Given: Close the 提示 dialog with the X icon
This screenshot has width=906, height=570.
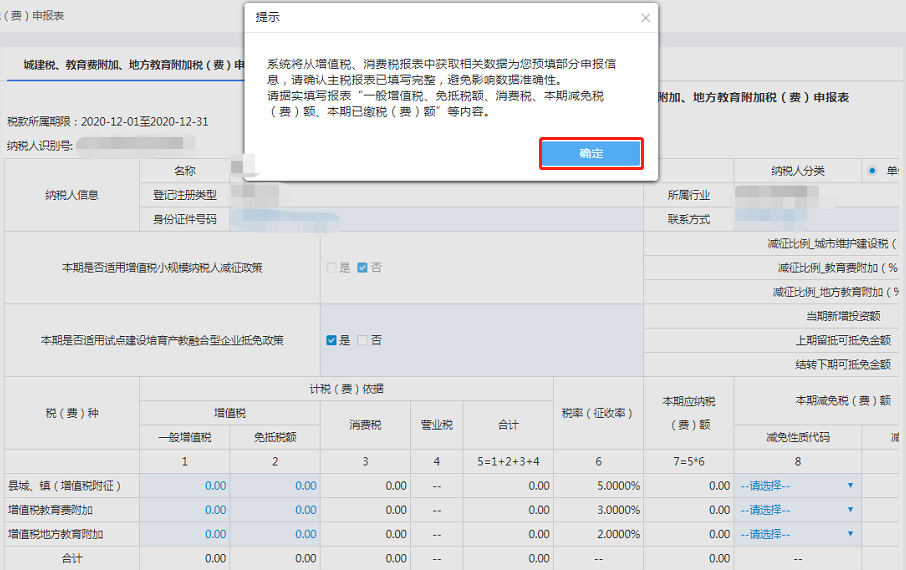Looking at the screenshot, I should [x=645, y=18].
